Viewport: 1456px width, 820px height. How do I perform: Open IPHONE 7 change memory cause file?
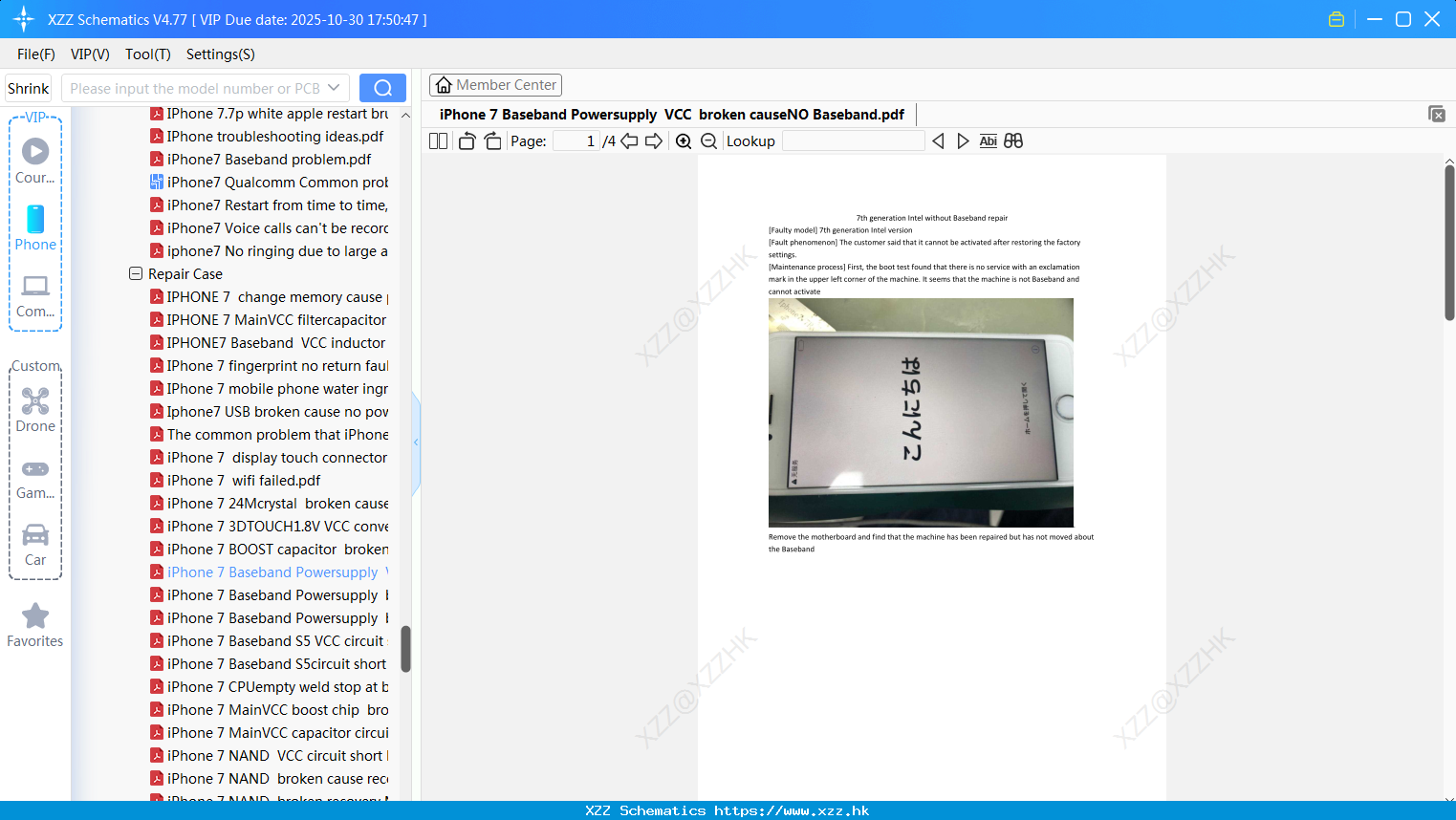[x=270, y=297]
